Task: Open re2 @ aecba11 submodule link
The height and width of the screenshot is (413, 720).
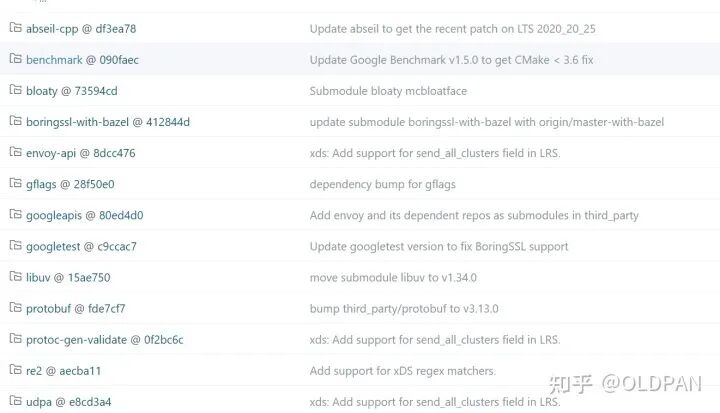Action: pyautogui.click(x=63, y=371)
